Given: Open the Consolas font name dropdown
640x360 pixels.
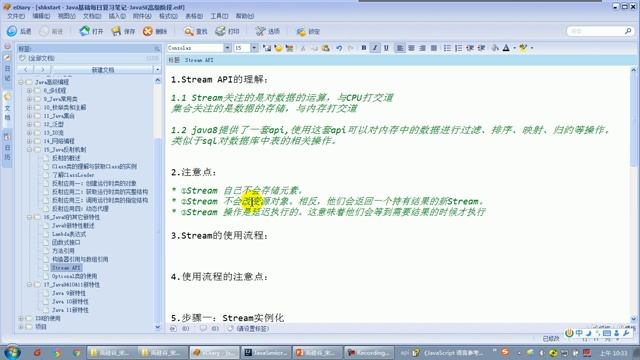Looking at the screenshot, I should tap(227, 48).
